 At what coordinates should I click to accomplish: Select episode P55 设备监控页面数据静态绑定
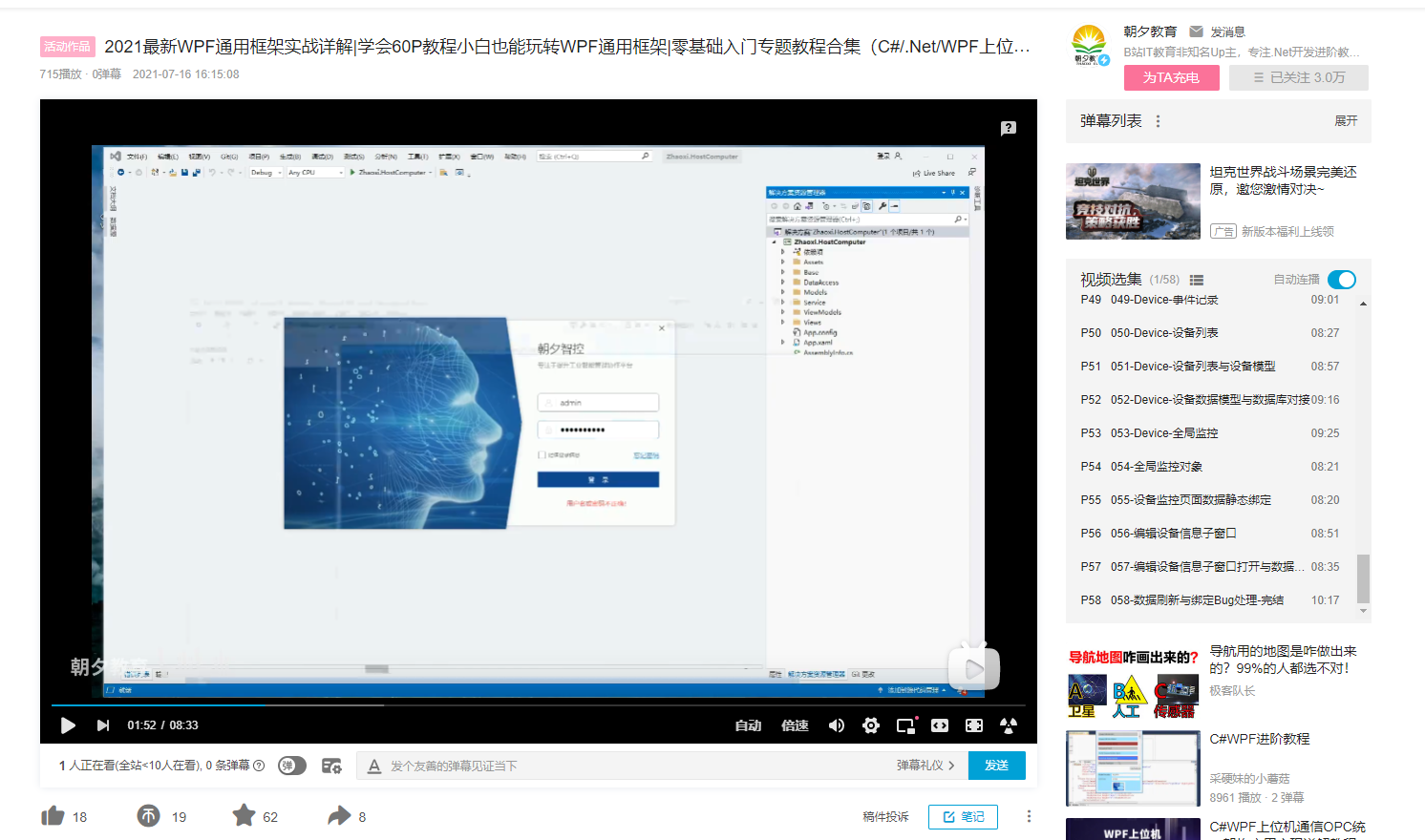1210,500
